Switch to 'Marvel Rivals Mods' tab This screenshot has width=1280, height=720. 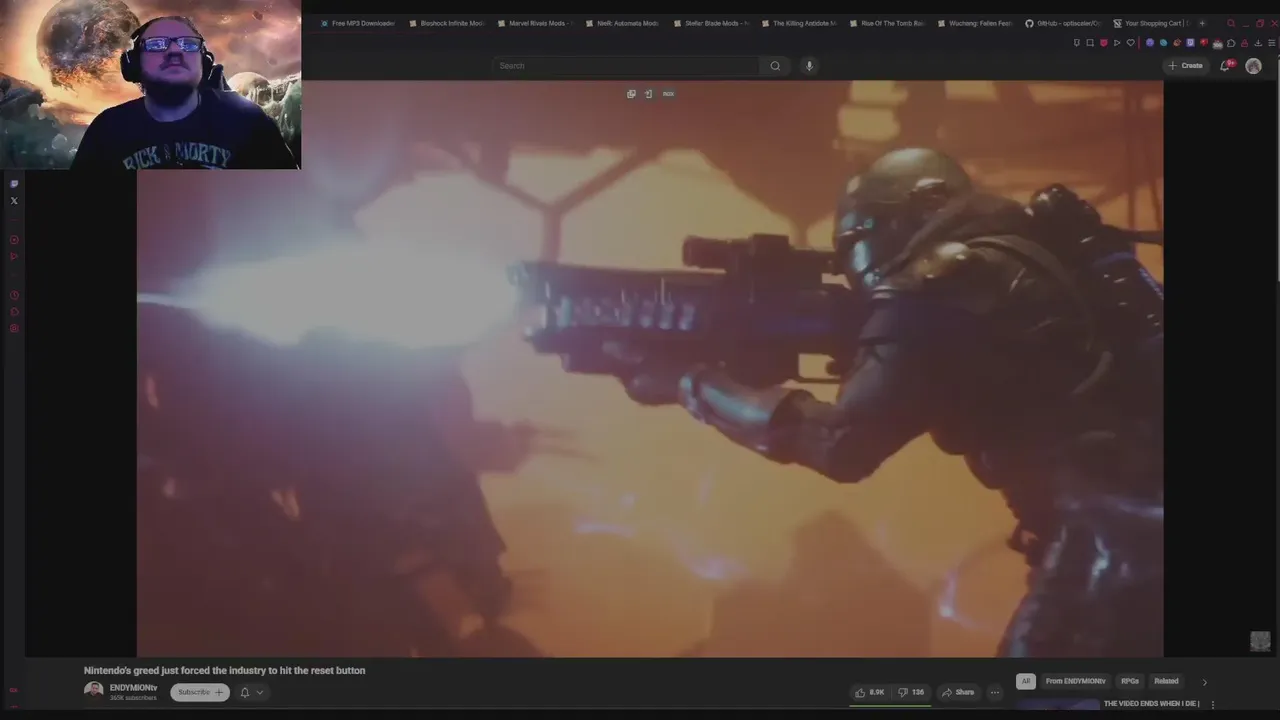pyautogui.click(x=536, y=23)
